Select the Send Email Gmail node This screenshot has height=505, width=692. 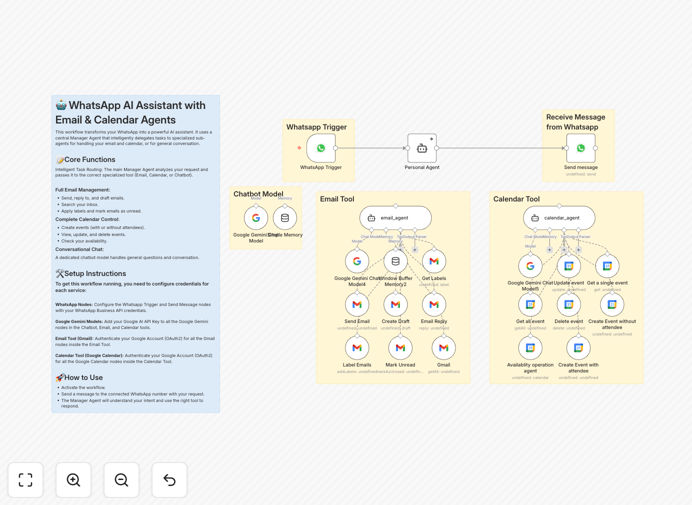(357, 304)
